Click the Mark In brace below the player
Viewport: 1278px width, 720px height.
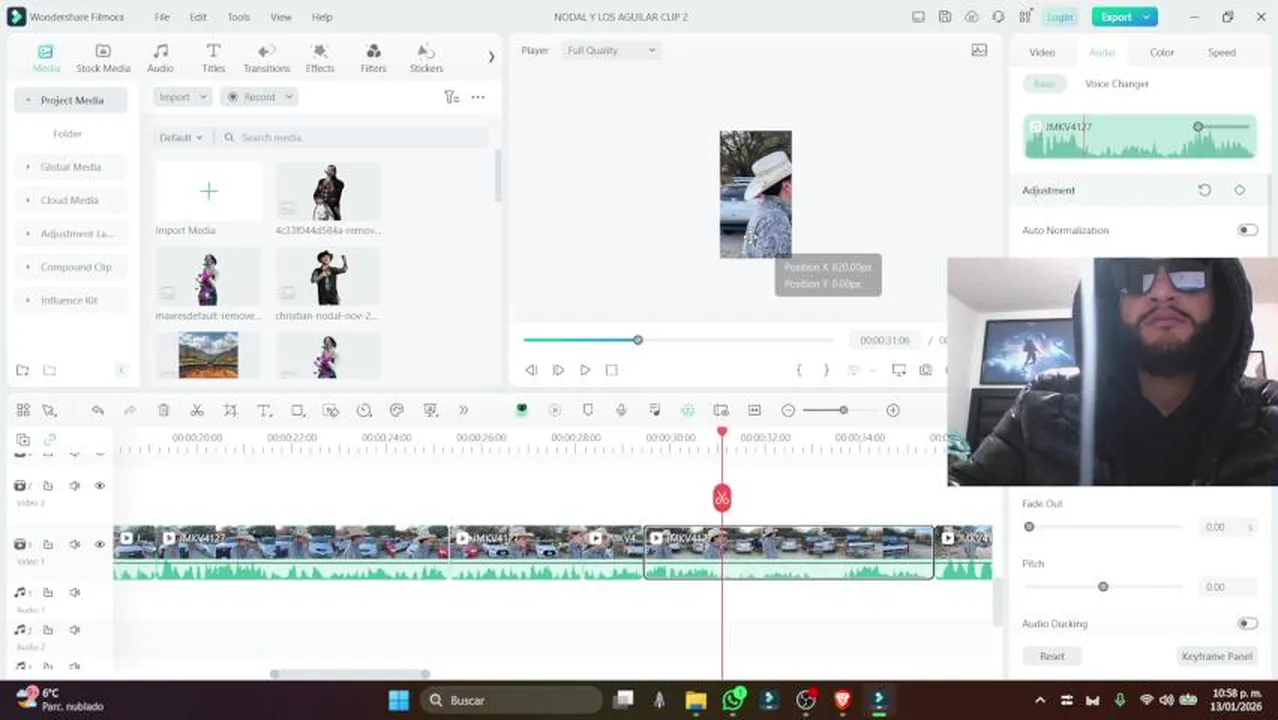click(x=799, y=370)
